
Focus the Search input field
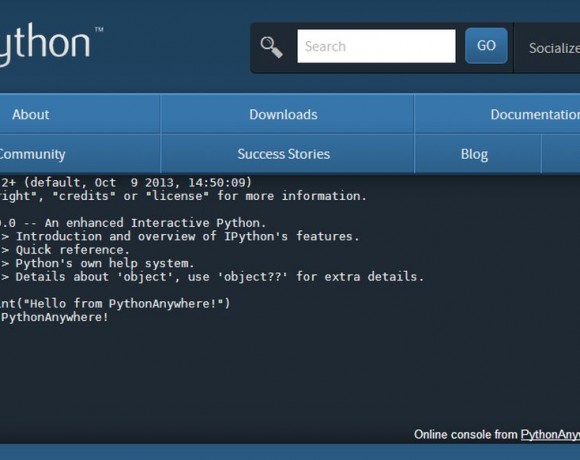tap(376, 46)
